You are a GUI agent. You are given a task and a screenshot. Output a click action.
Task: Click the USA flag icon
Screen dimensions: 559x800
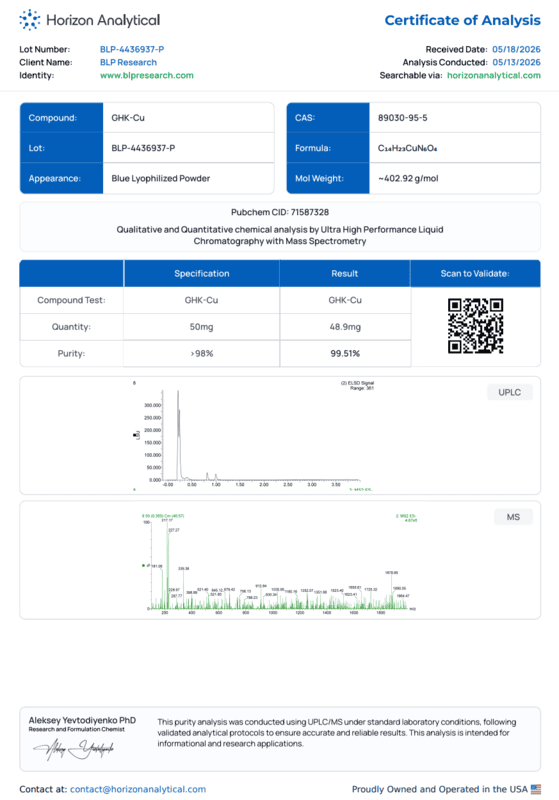(536, 789)
